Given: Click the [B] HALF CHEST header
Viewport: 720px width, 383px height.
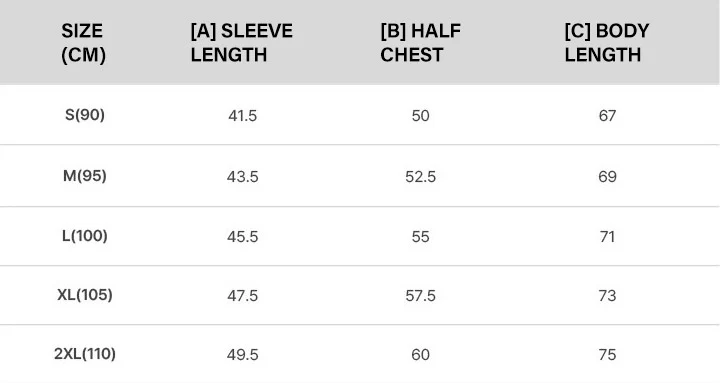Looking at the screenshot, I should pyautogui.click(x=420, y=43).
